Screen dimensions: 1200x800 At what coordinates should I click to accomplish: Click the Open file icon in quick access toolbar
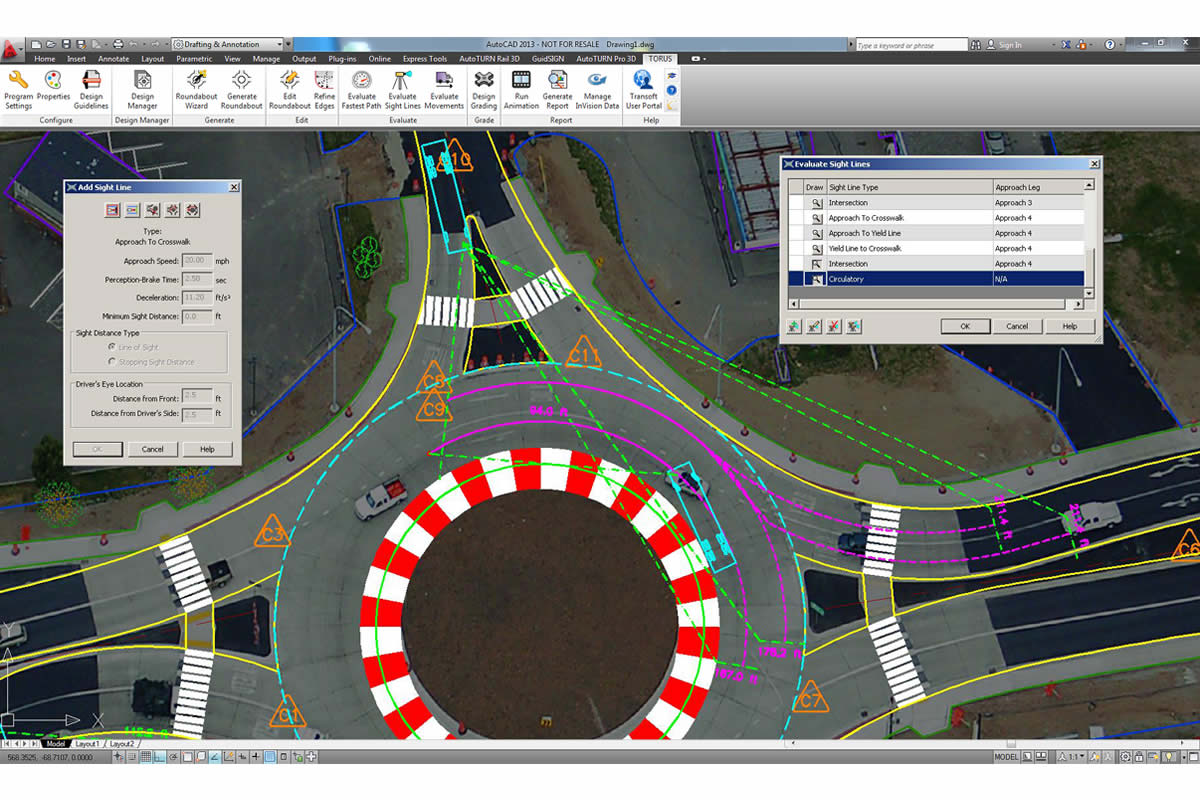51,44
